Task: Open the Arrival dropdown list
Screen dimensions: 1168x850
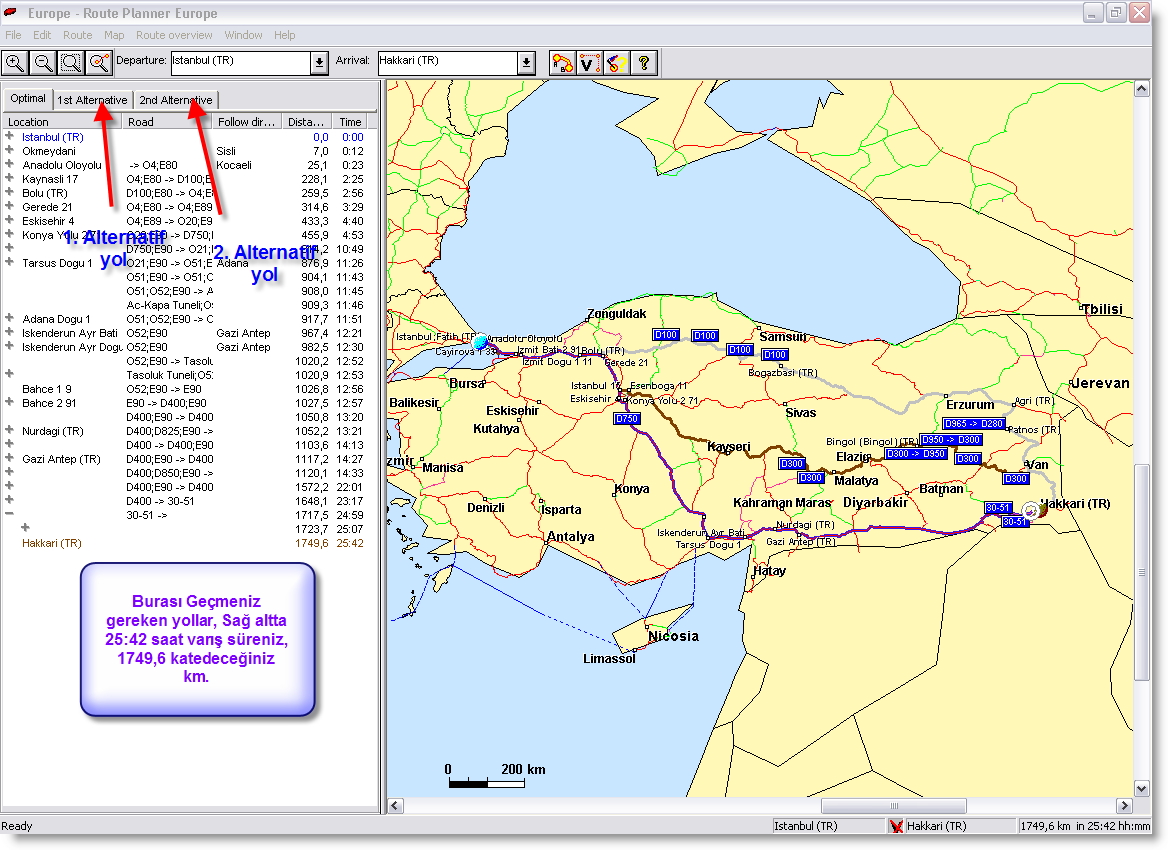Action: coord(526,63)
